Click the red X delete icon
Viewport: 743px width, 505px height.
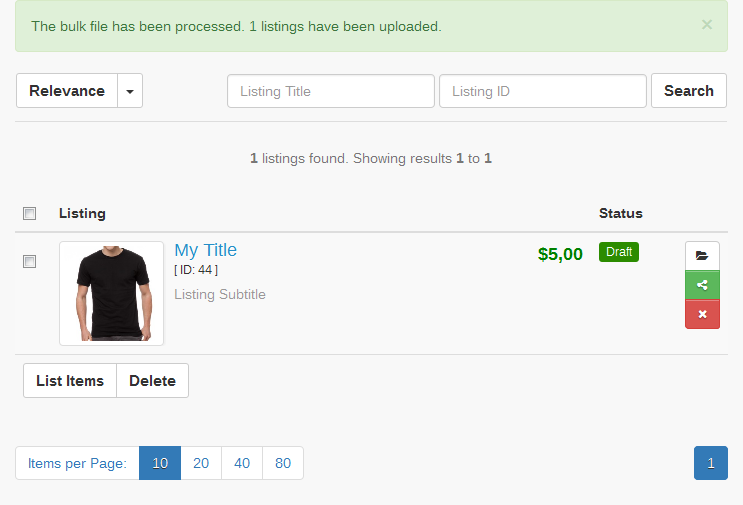702,314
